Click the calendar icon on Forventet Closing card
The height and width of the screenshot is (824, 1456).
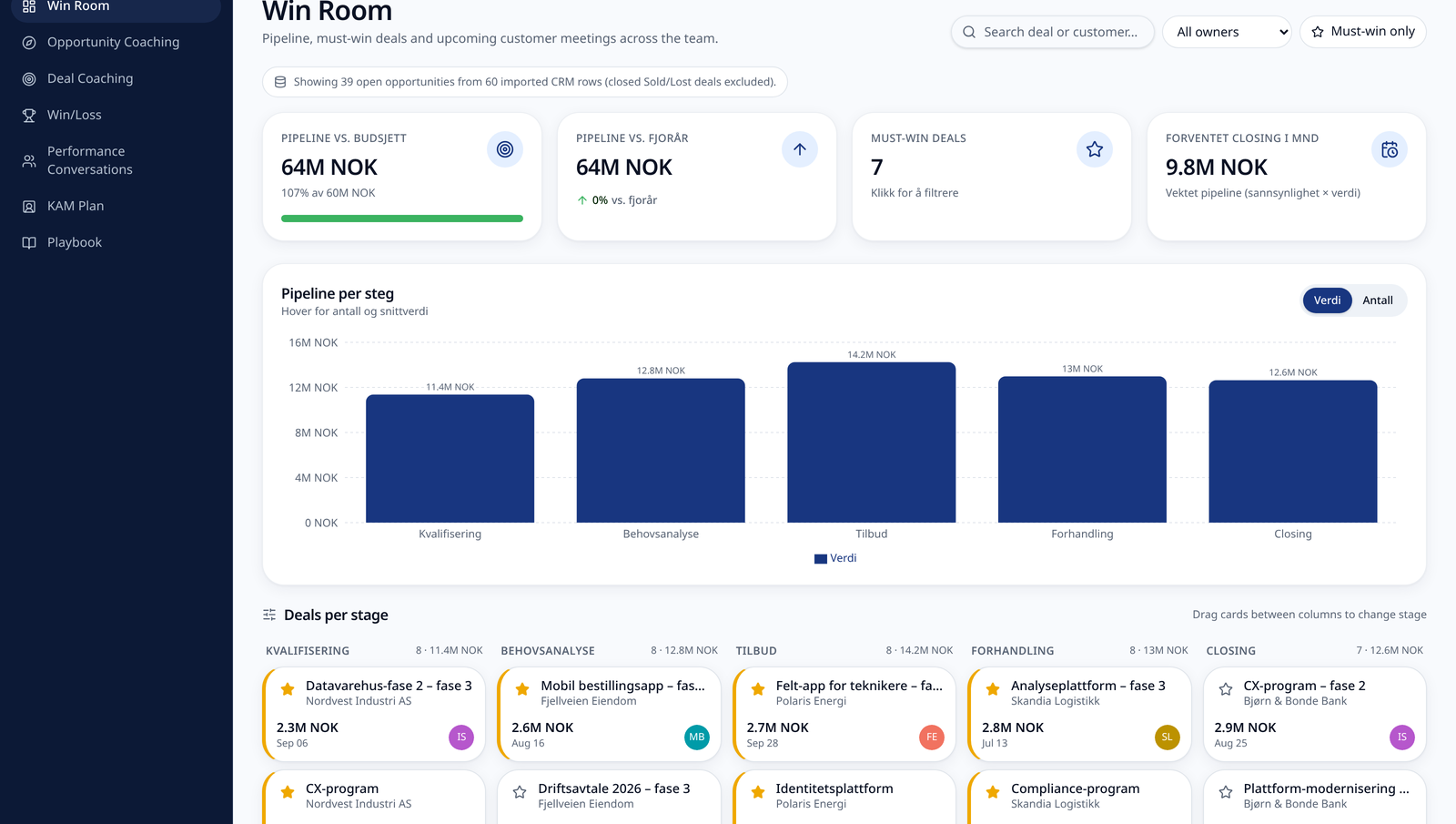[x=1390, y=149]
